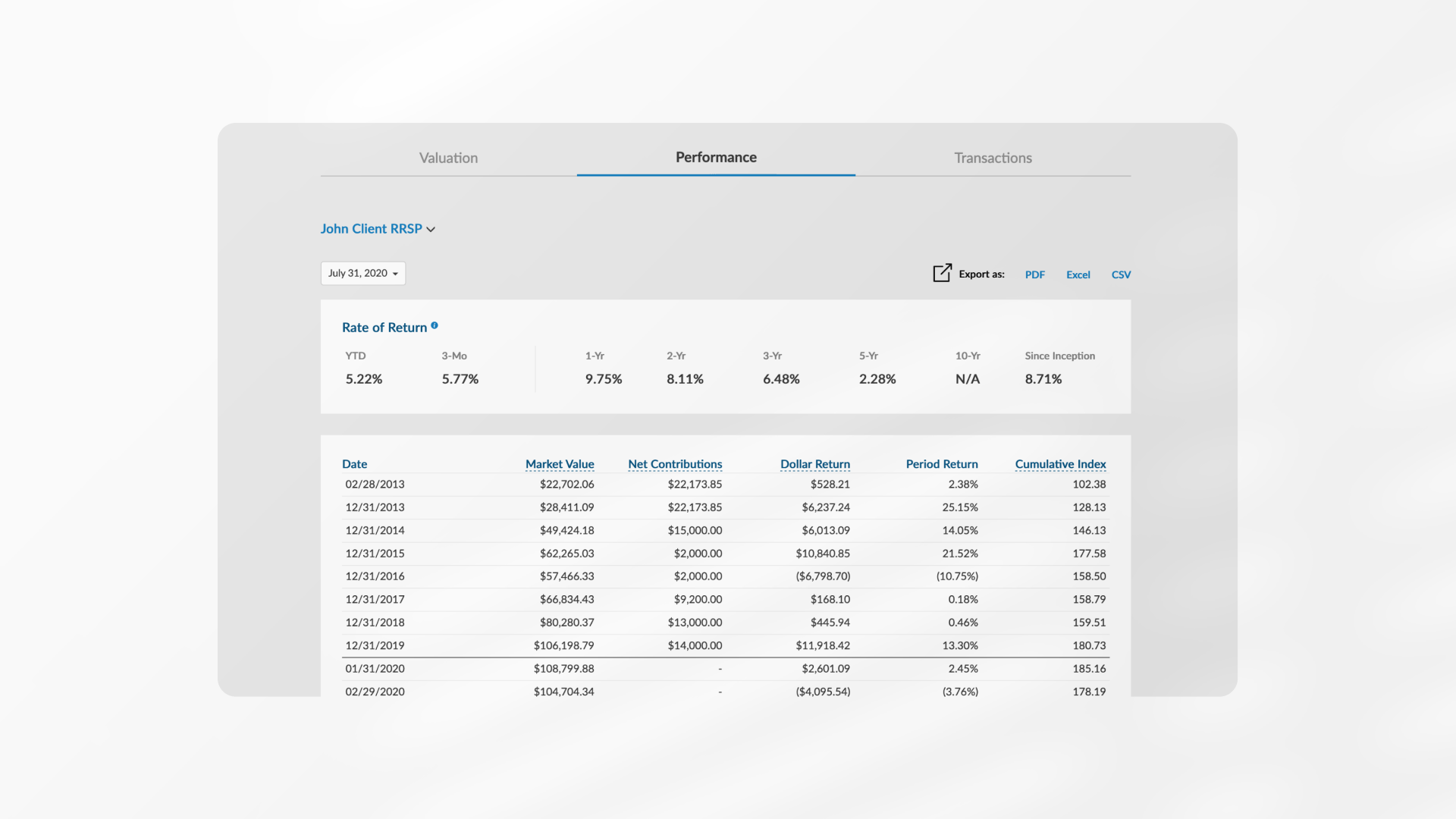This screenshot has height=819, width=1456.
Task: Click dollar return $10,840.85
Action: 823,554
